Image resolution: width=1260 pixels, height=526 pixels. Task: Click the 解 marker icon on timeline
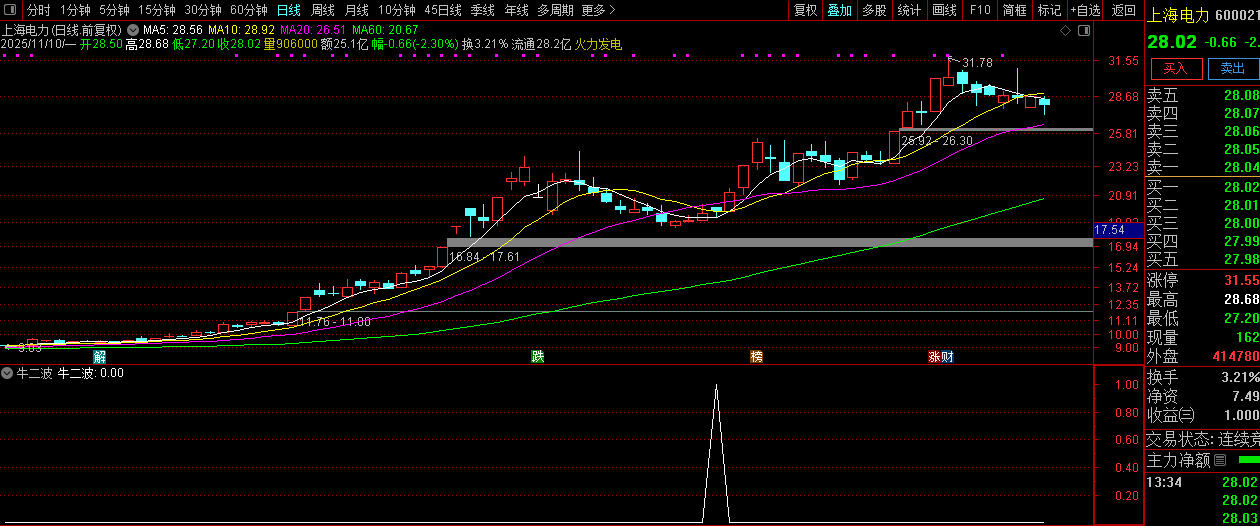[100, 356]
